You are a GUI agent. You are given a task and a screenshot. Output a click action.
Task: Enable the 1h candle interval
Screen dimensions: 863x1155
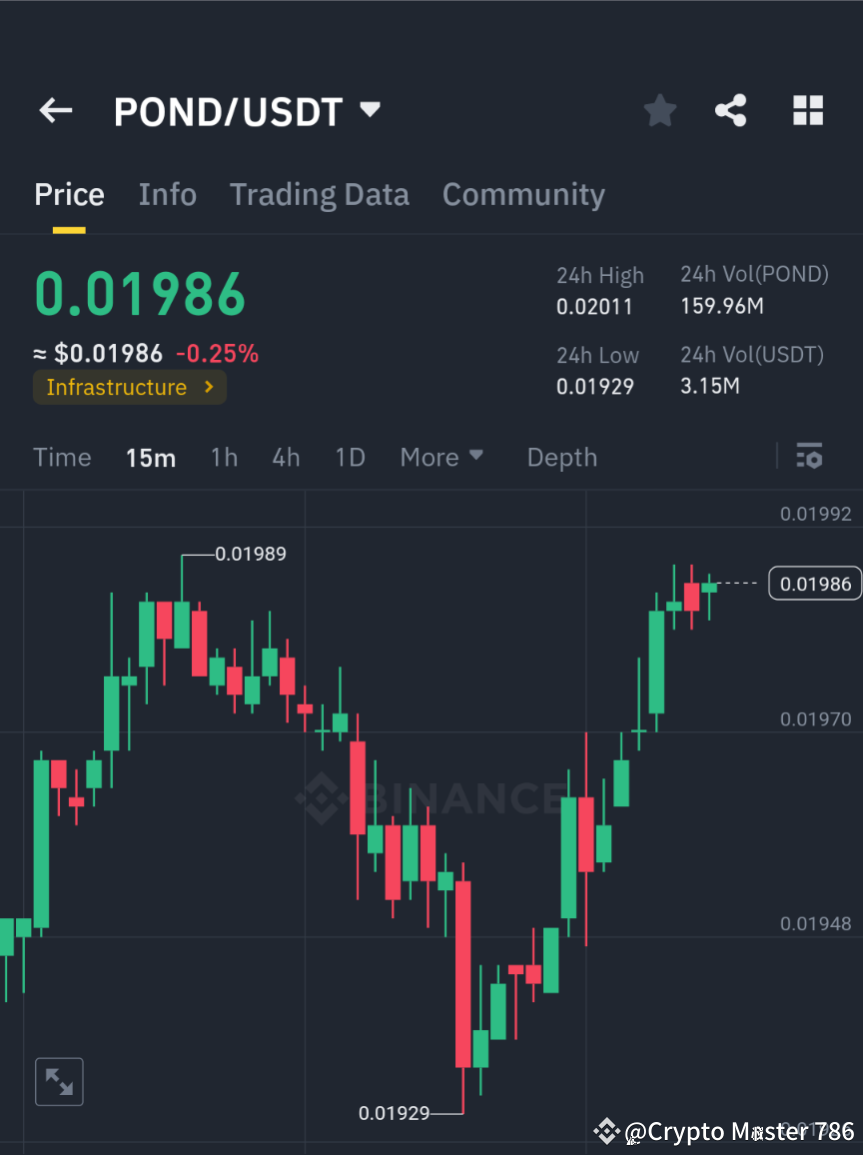tap(223, 457)
